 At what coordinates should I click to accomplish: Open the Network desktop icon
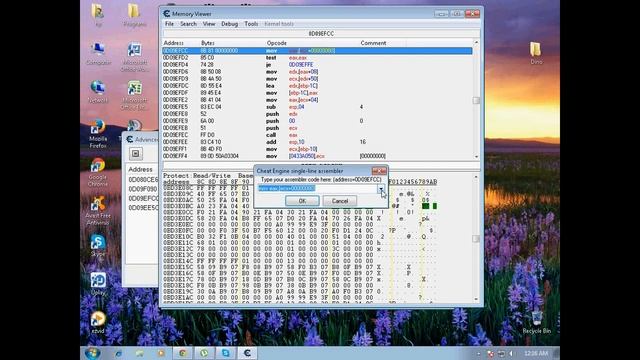[98, 91]
